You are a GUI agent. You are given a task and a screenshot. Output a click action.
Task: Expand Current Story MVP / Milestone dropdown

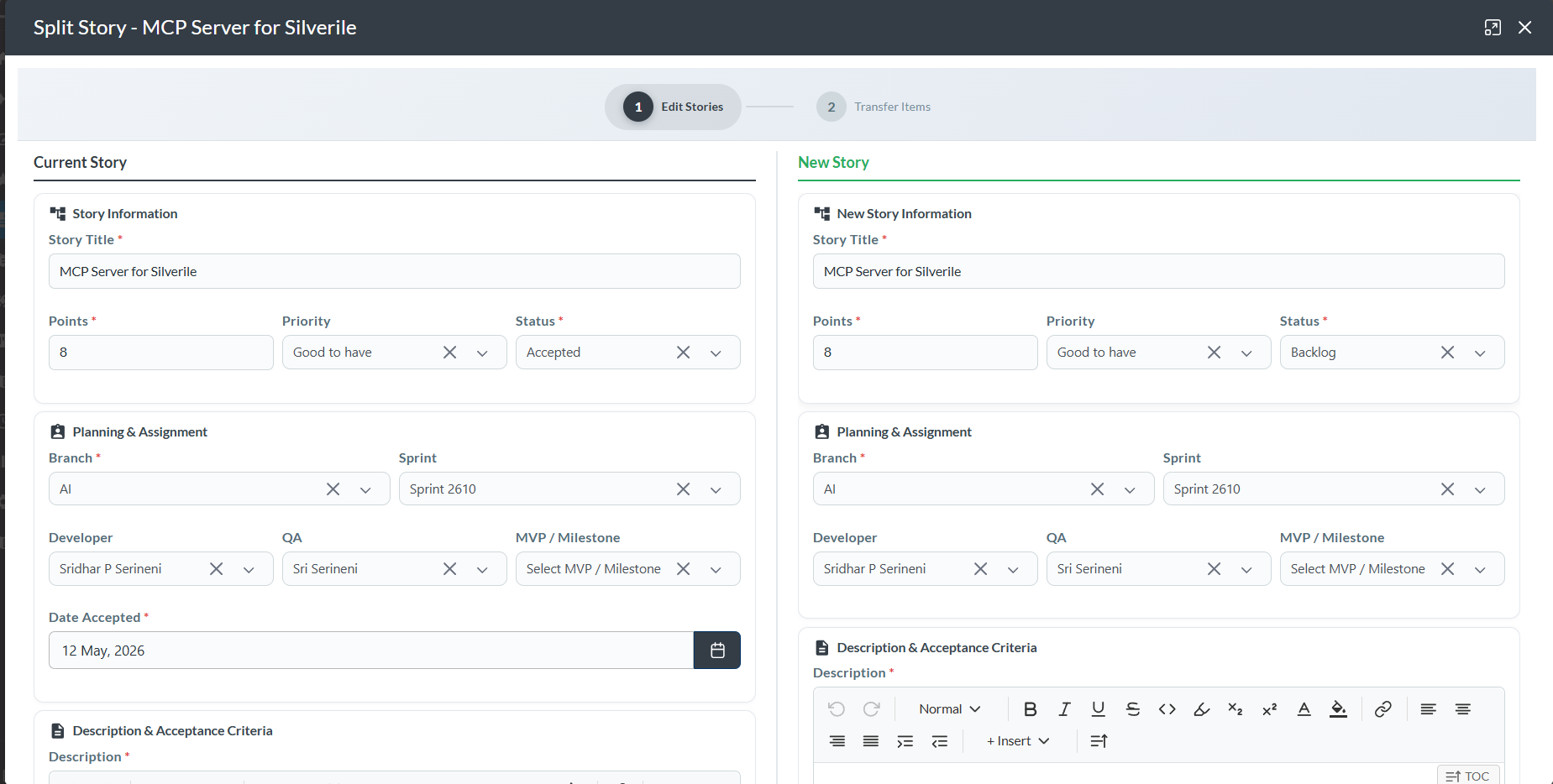(x=716, y=570)
